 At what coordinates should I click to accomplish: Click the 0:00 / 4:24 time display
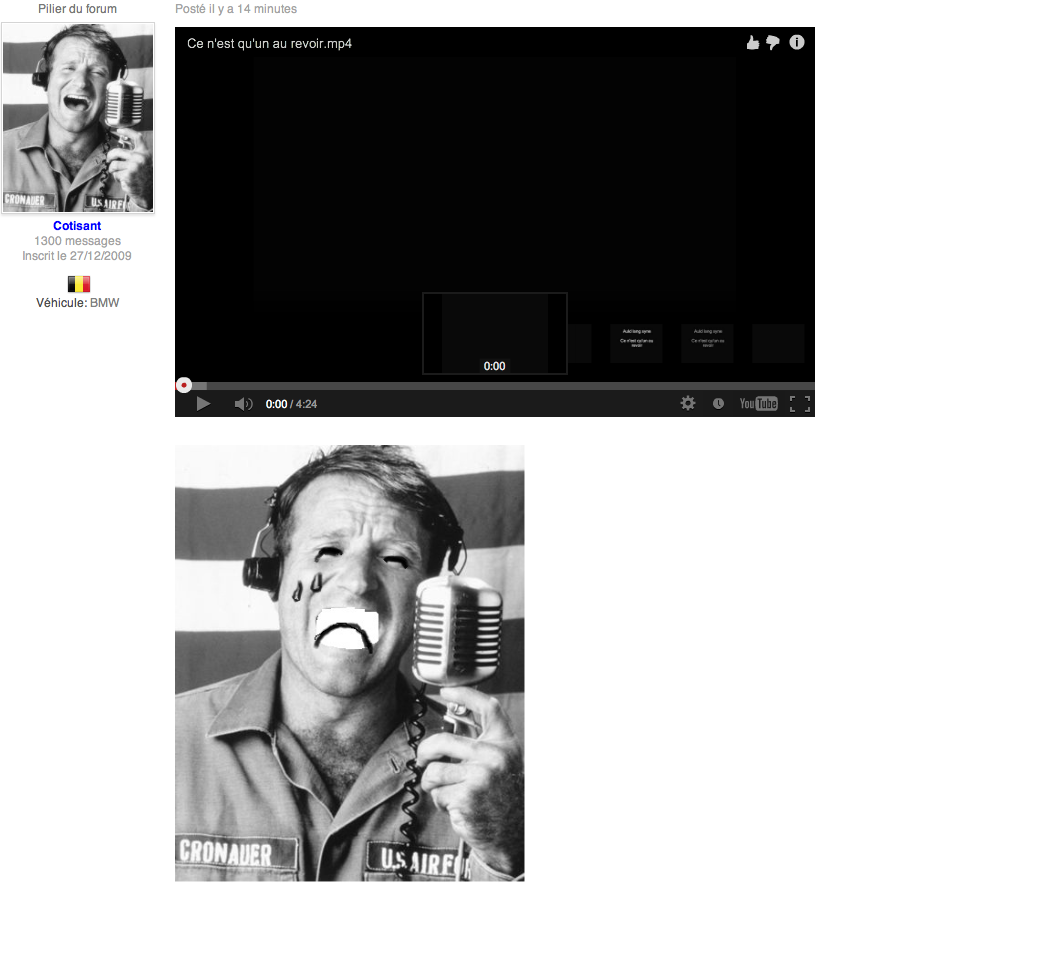[291, 404]
